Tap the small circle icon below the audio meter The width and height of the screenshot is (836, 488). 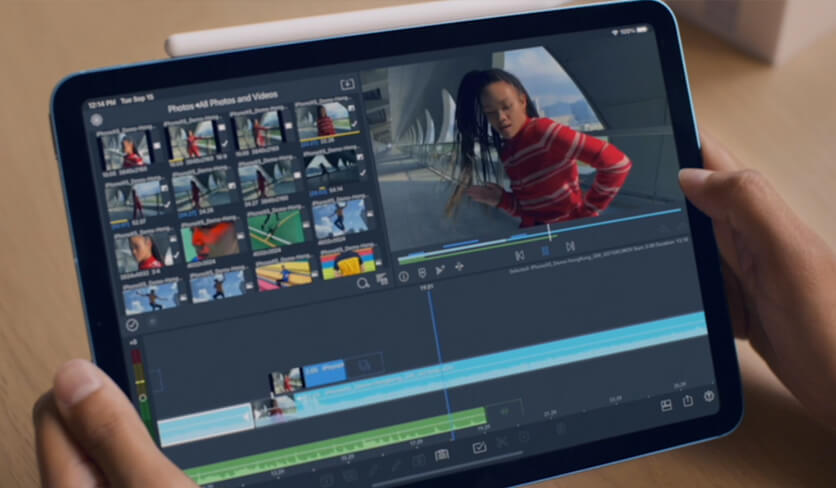(x=142, y=398)
